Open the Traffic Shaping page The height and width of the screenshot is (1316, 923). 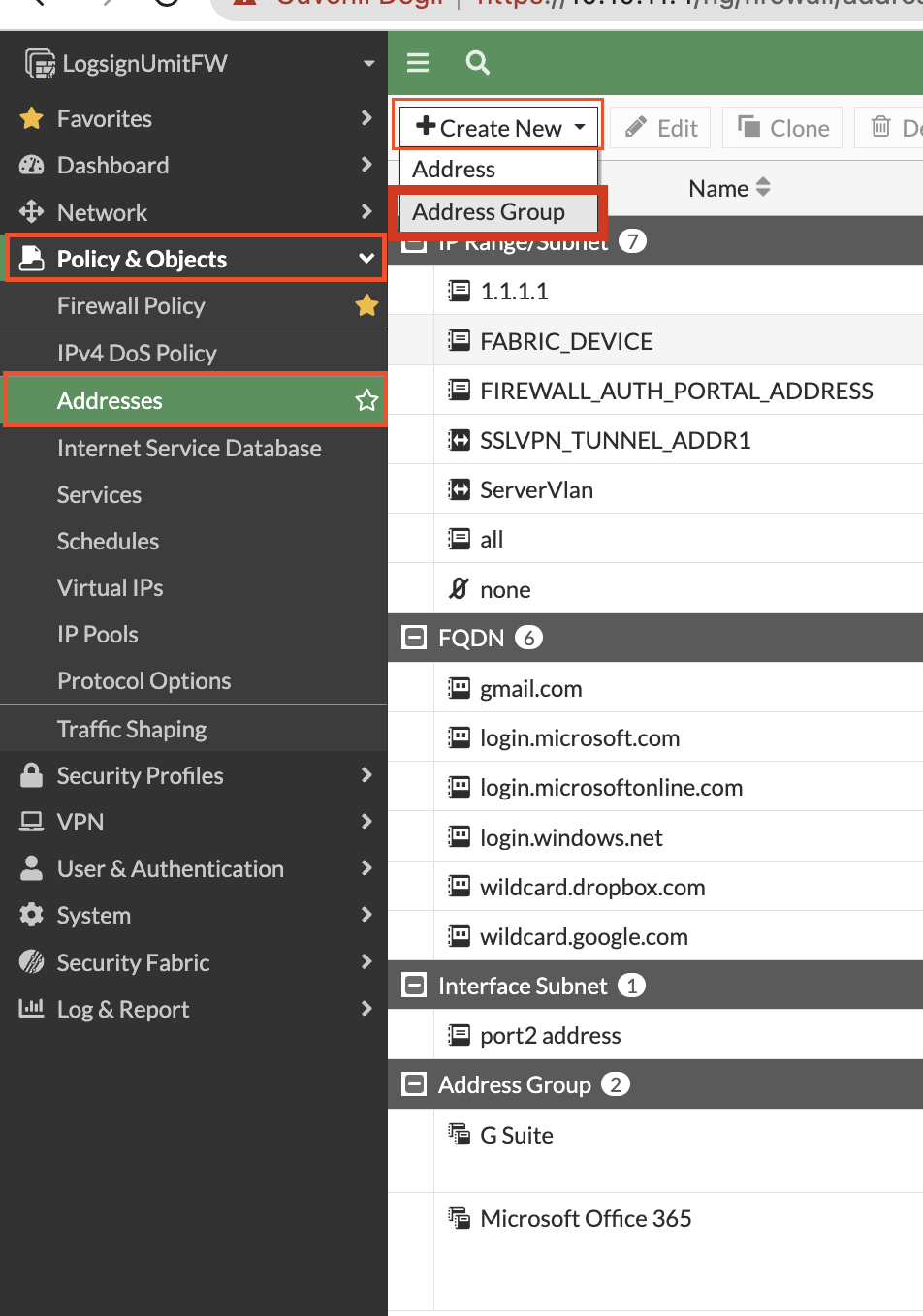click(x=132, y=729)
